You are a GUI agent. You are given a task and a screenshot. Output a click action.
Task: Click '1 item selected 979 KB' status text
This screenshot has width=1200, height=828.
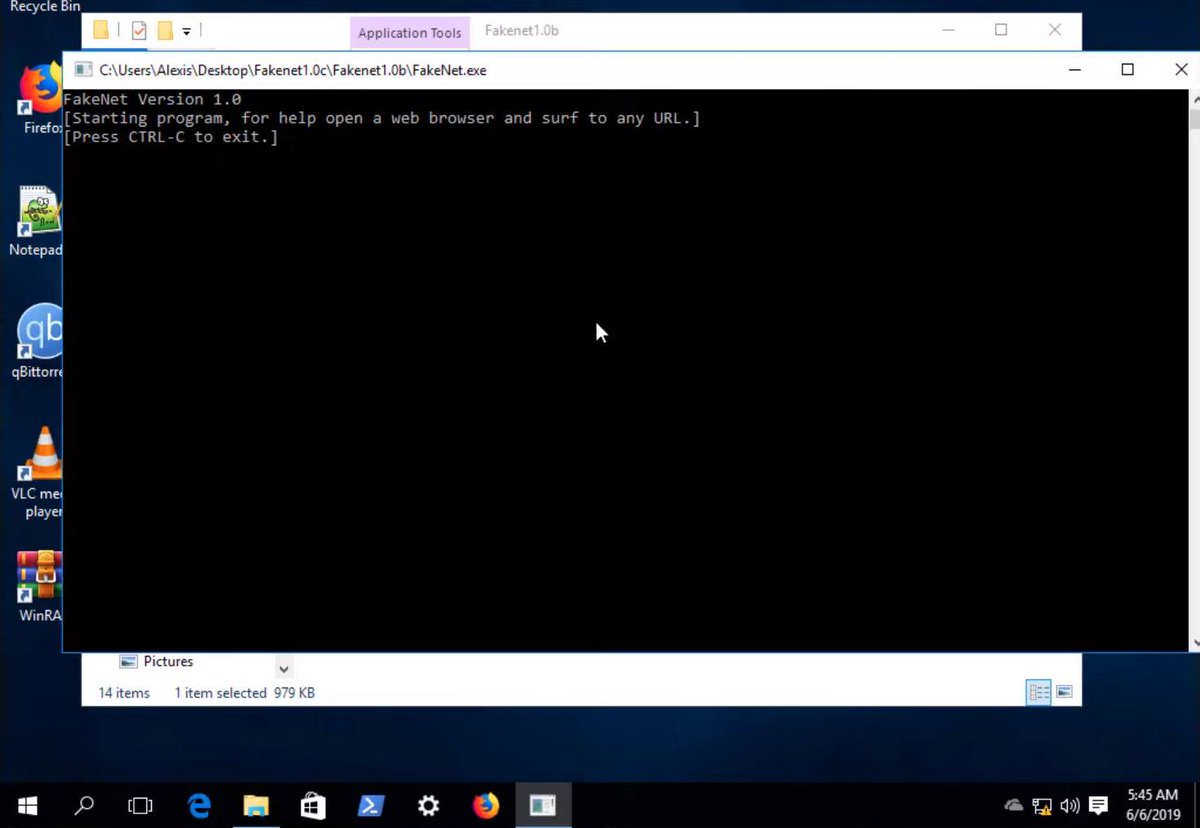coord(245,692)
